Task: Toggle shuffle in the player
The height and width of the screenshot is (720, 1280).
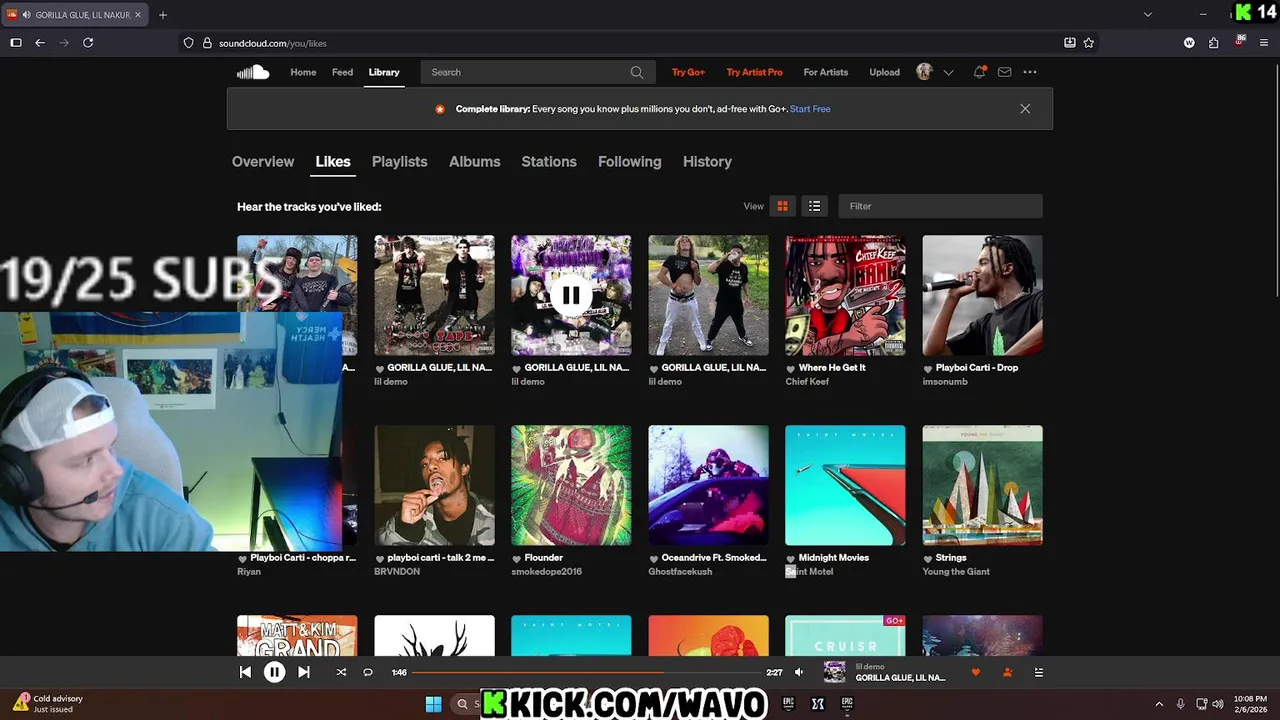Action: point(341,673)
